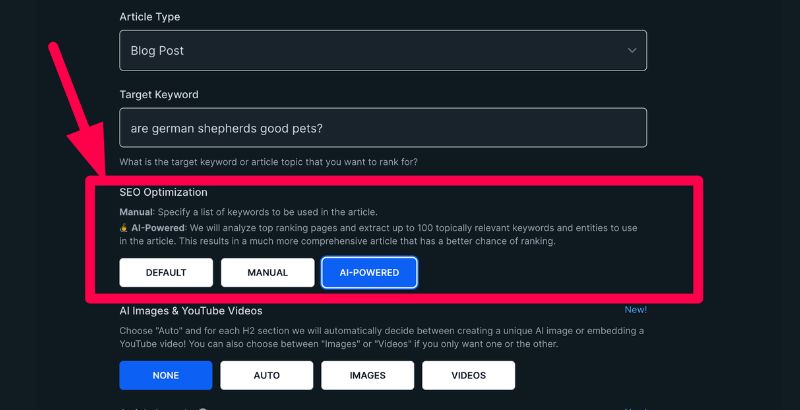Click the fire icon beside AI-Powered description
This screenshot has height=410, width=800.
tap(124, 228)
